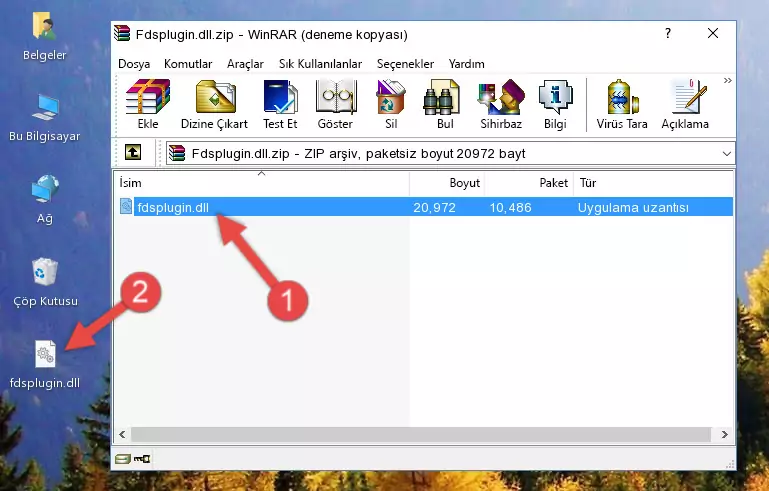Select the Çöp Kutusu desktop icon
This screenshot has height=491, width=769.
tap(45, 283)
